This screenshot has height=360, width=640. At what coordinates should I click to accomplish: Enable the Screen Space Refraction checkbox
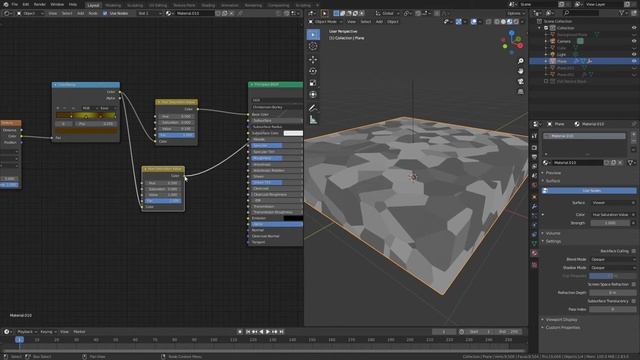click(633, 284)
